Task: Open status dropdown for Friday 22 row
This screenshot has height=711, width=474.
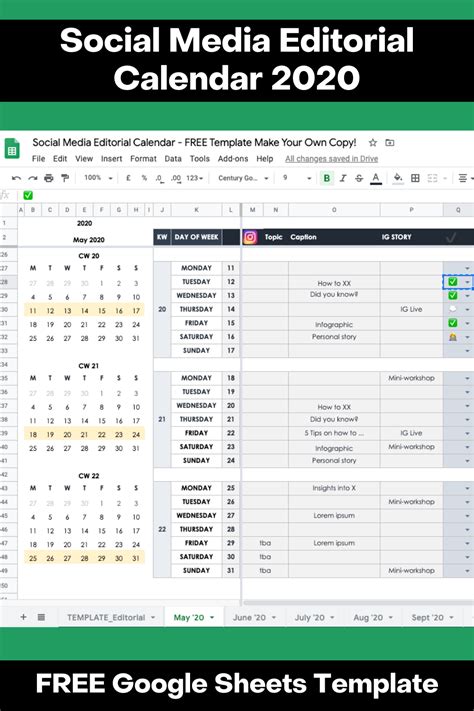Action: (467, 433)
